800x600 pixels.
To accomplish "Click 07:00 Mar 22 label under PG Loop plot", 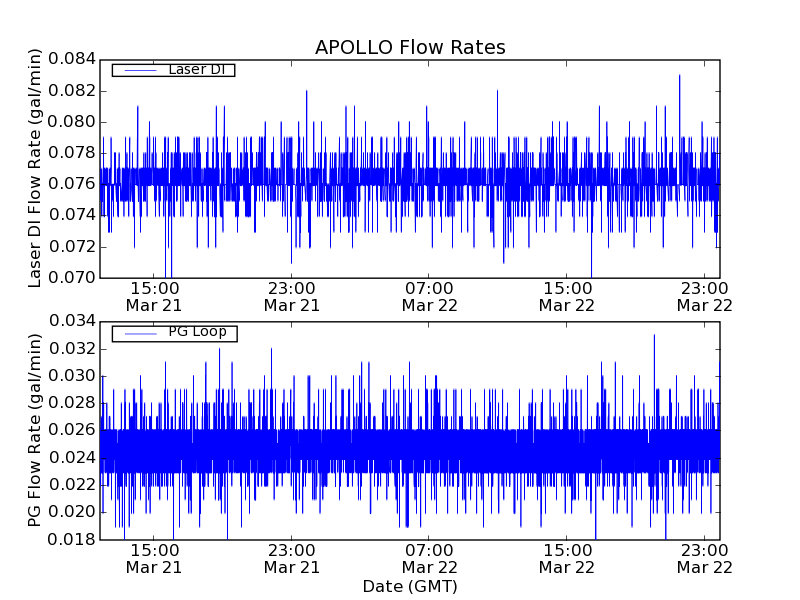I will pos(430,559).
